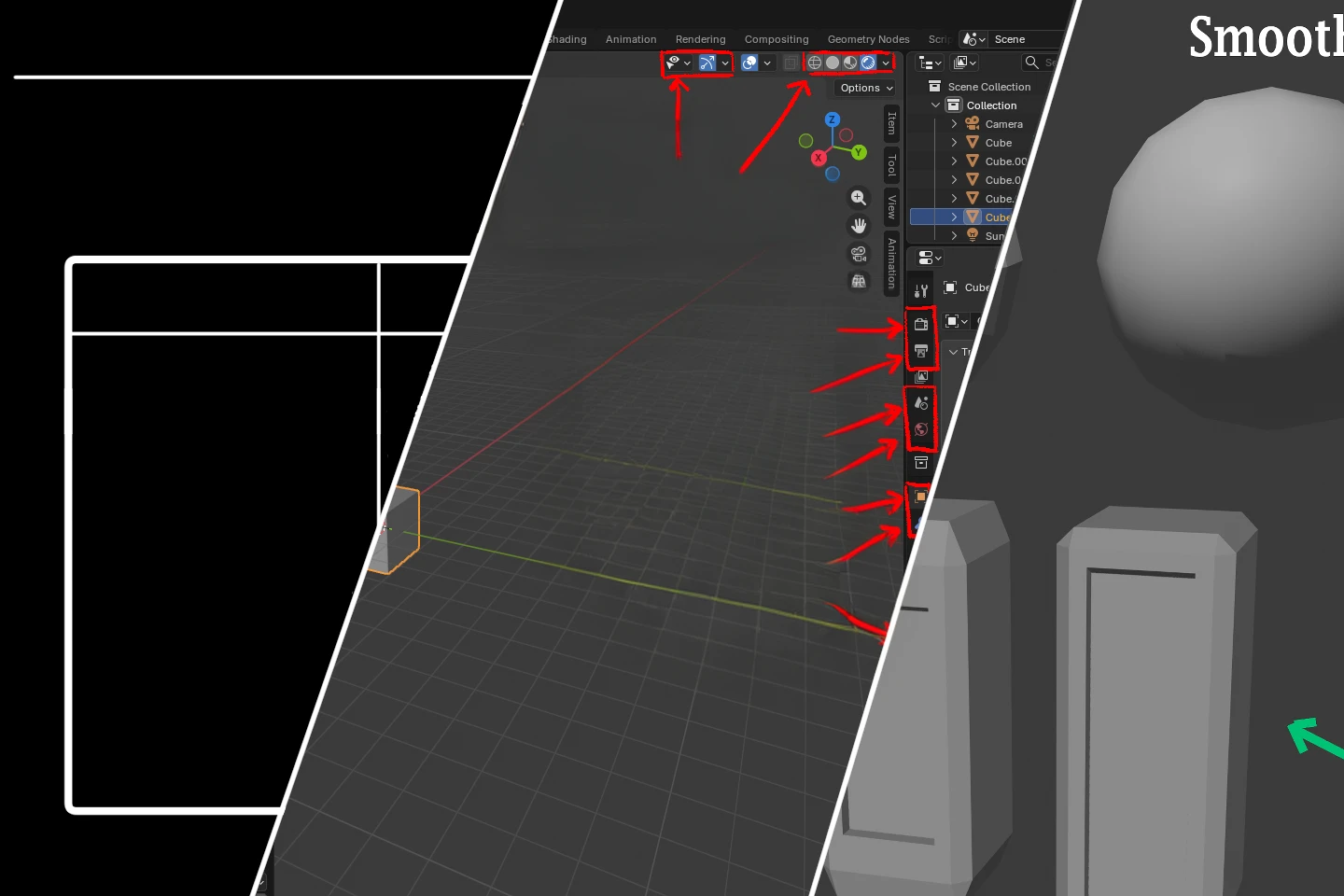Switch to wireframe viewport shading

click(x=815, y=63)
